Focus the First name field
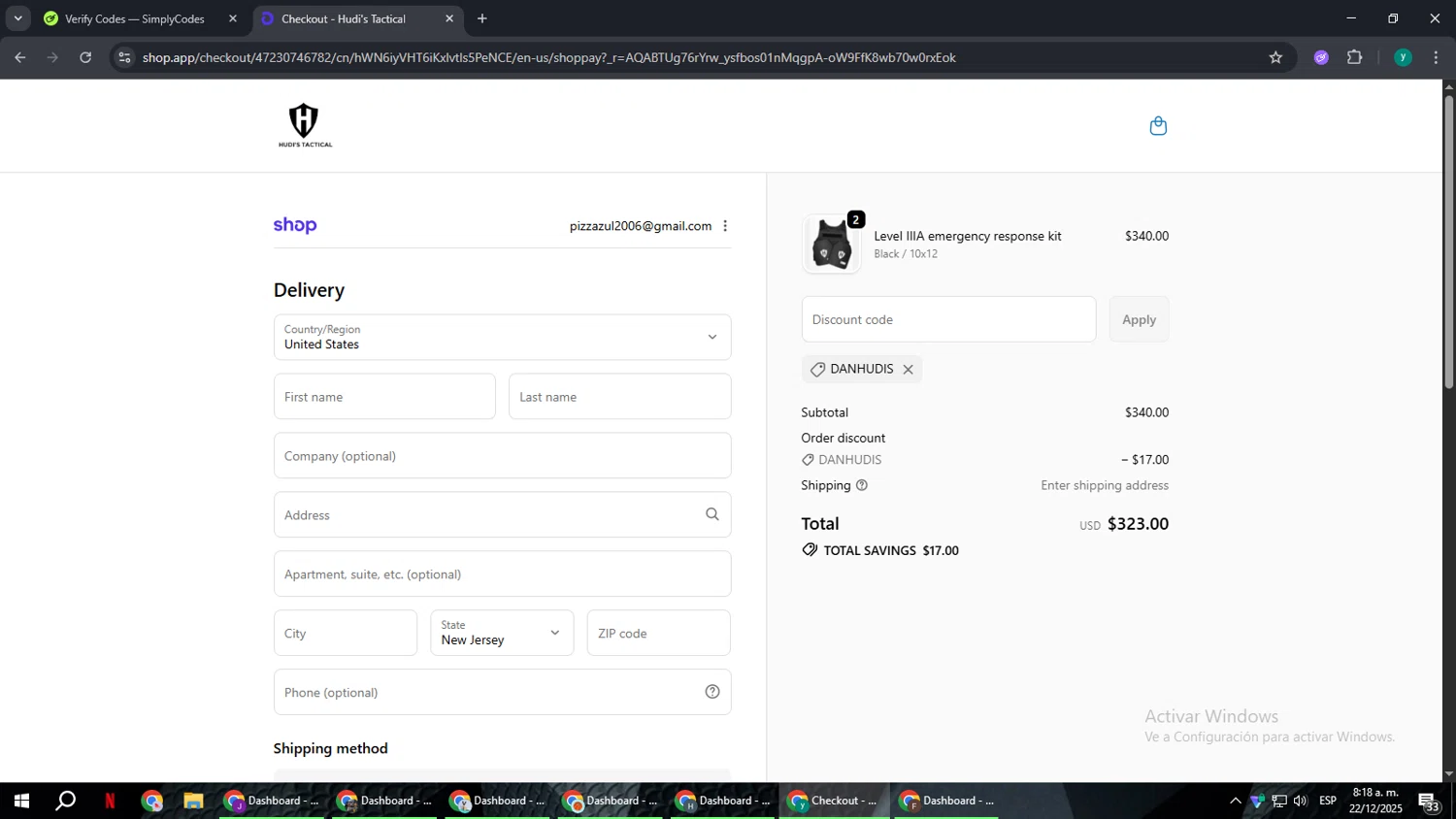Viewport: 1456px width, 819px height. pos(384,396)
